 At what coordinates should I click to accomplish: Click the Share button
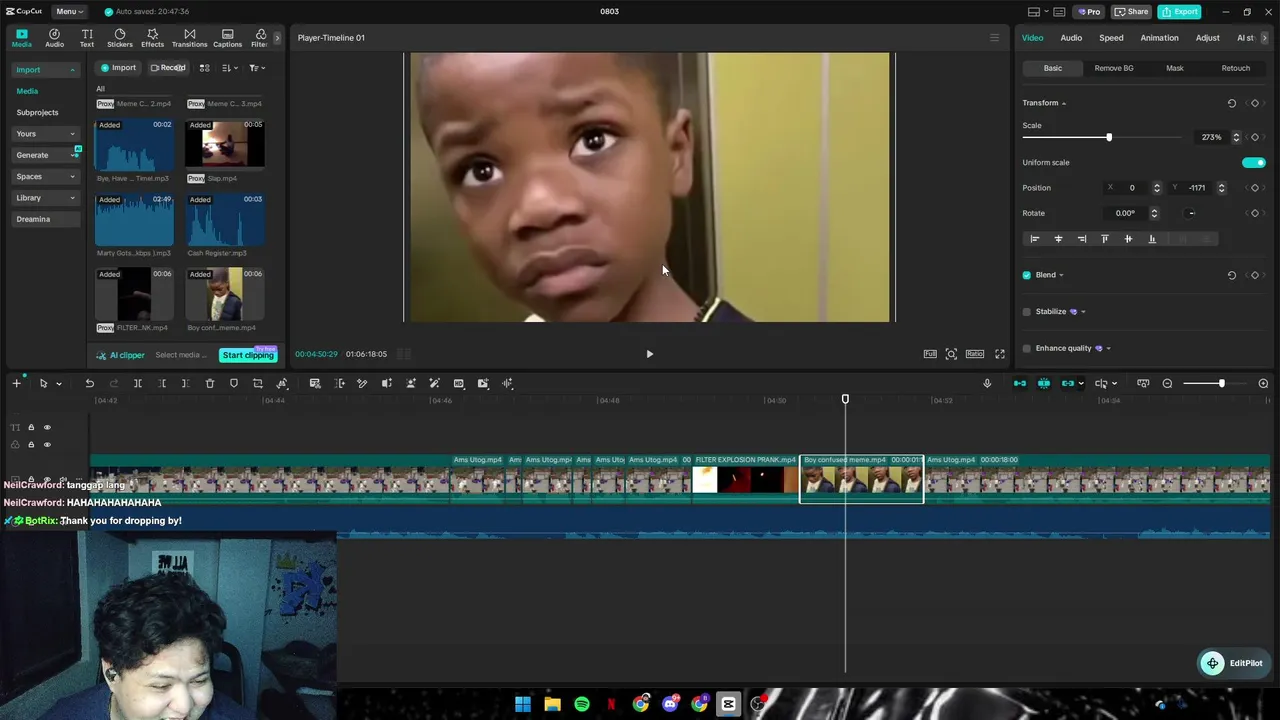1132,12
